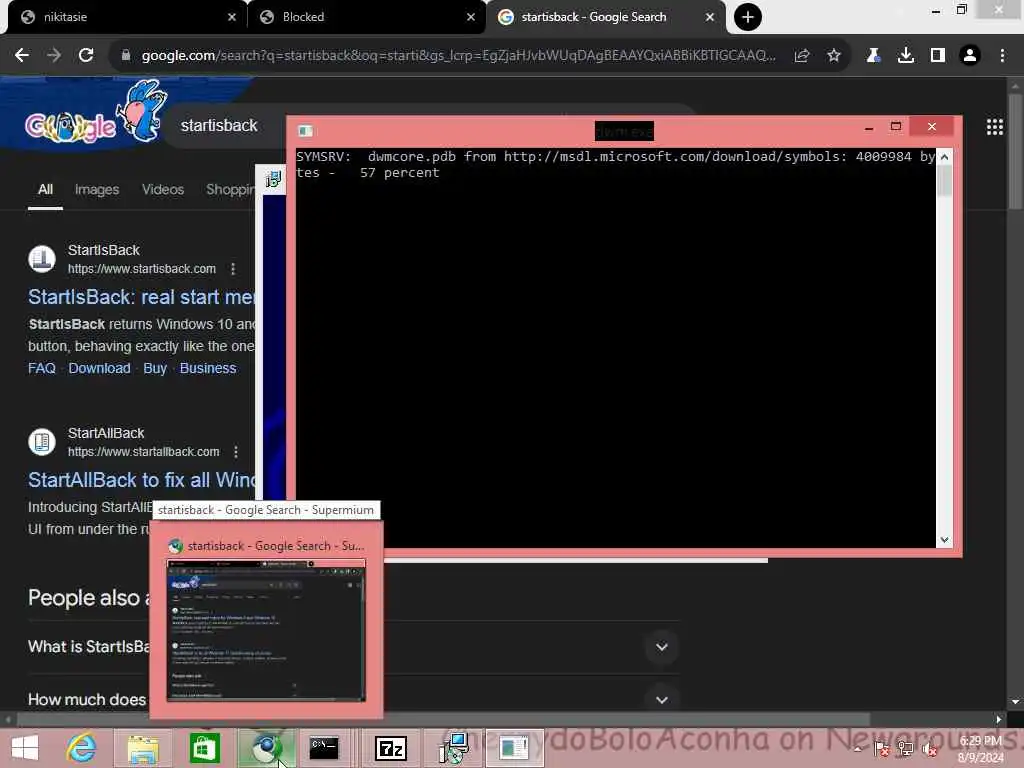Click the console scrollbar down arrow
The image size is (1024, 768).
click(x=944, y=540)
